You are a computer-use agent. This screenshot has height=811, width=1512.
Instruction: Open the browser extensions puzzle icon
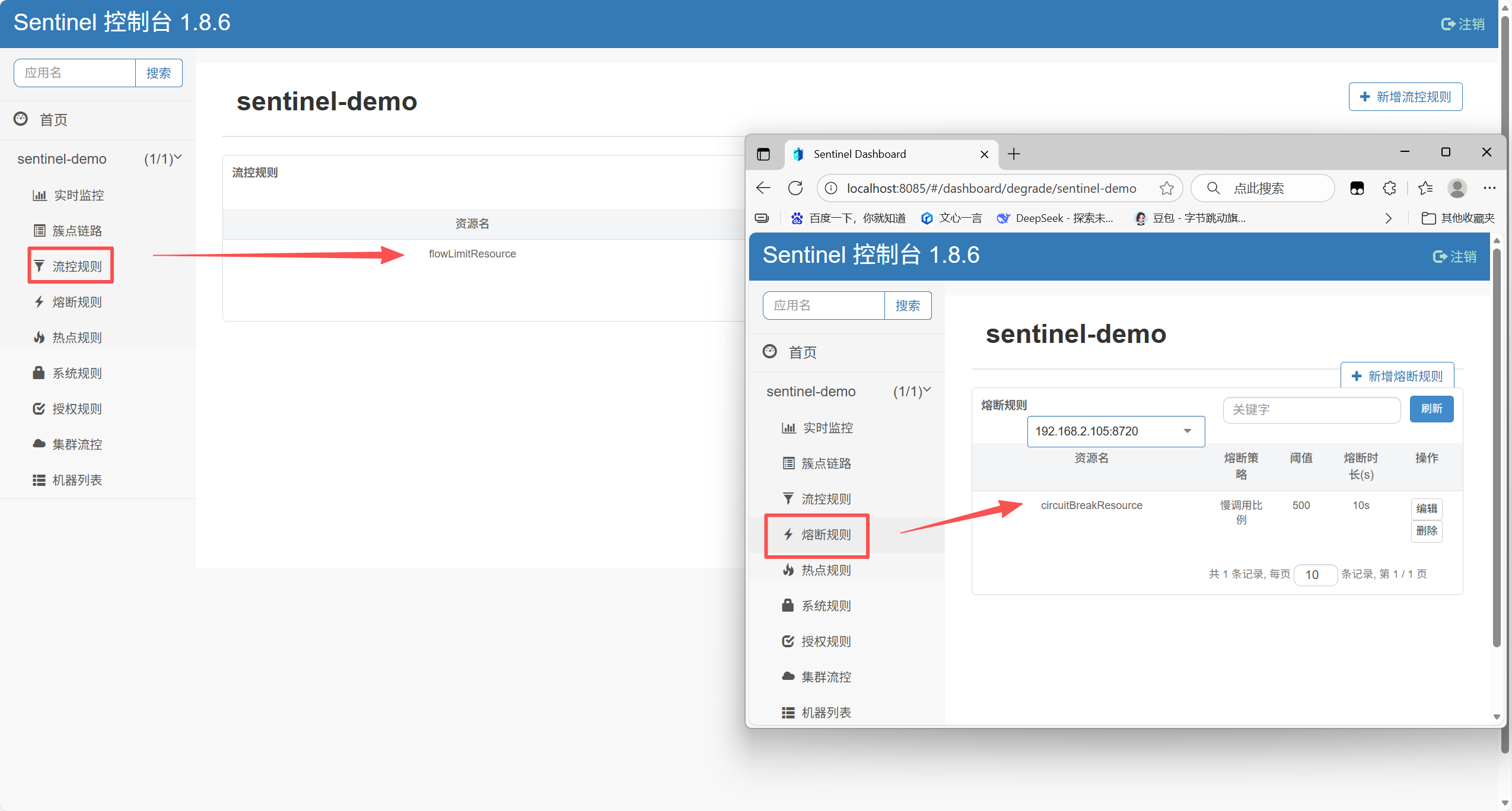click(x=1389, y=188)
